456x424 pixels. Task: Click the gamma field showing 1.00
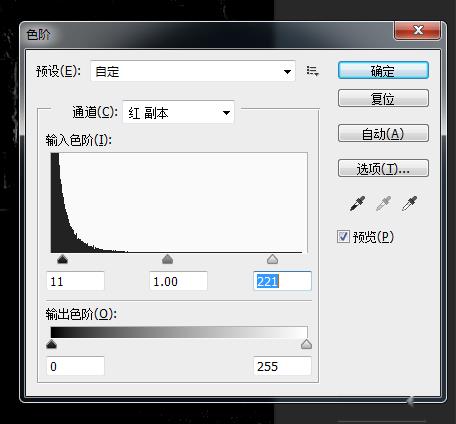coord(179,281)
